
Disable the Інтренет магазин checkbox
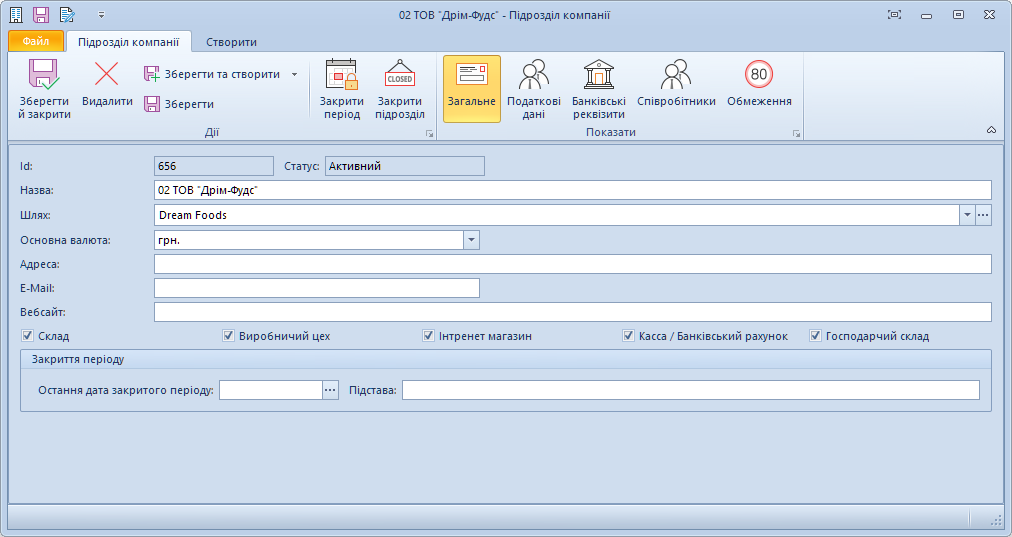point(429,336)
